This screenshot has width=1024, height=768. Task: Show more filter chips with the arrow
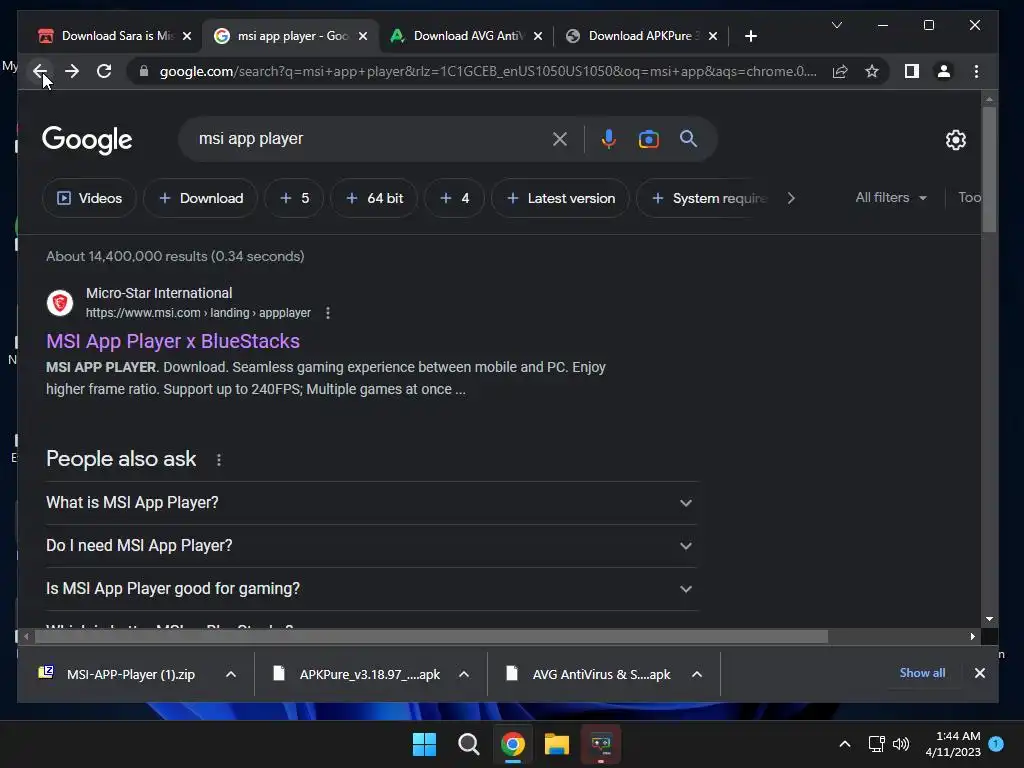(791, 198)
